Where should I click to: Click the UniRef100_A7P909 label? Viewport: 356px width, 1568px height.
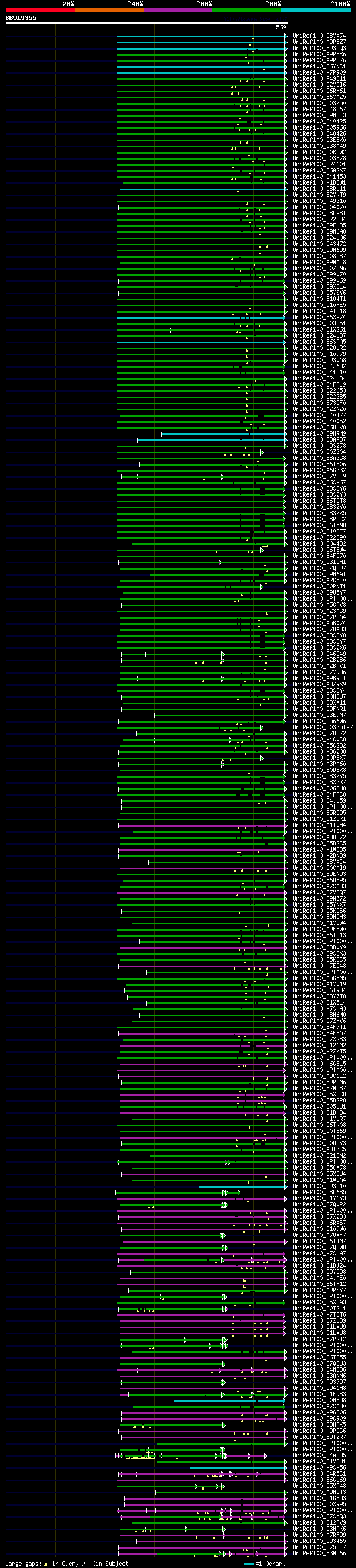pyautogui.click(x=319, y=72)
